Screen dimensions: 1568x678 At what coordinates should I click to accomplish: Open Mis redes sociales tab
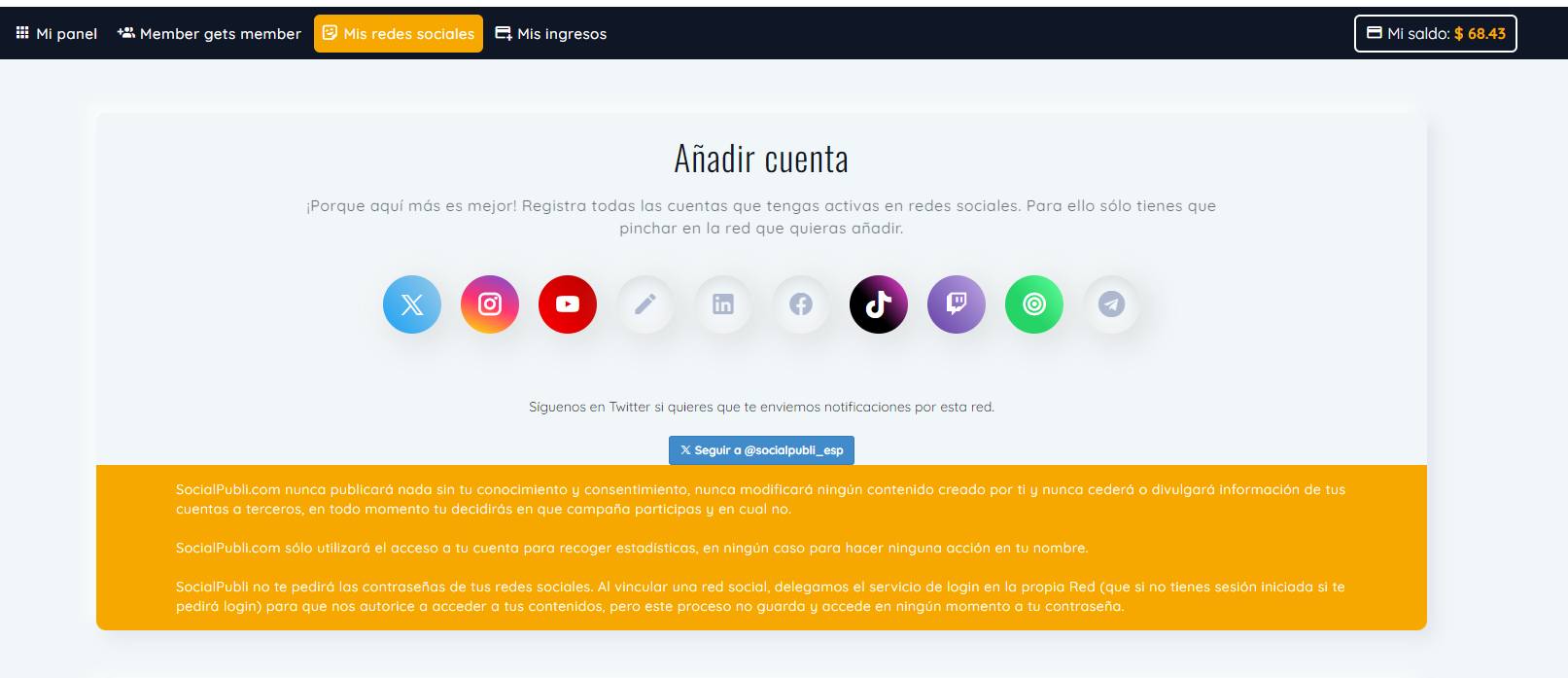399,33
